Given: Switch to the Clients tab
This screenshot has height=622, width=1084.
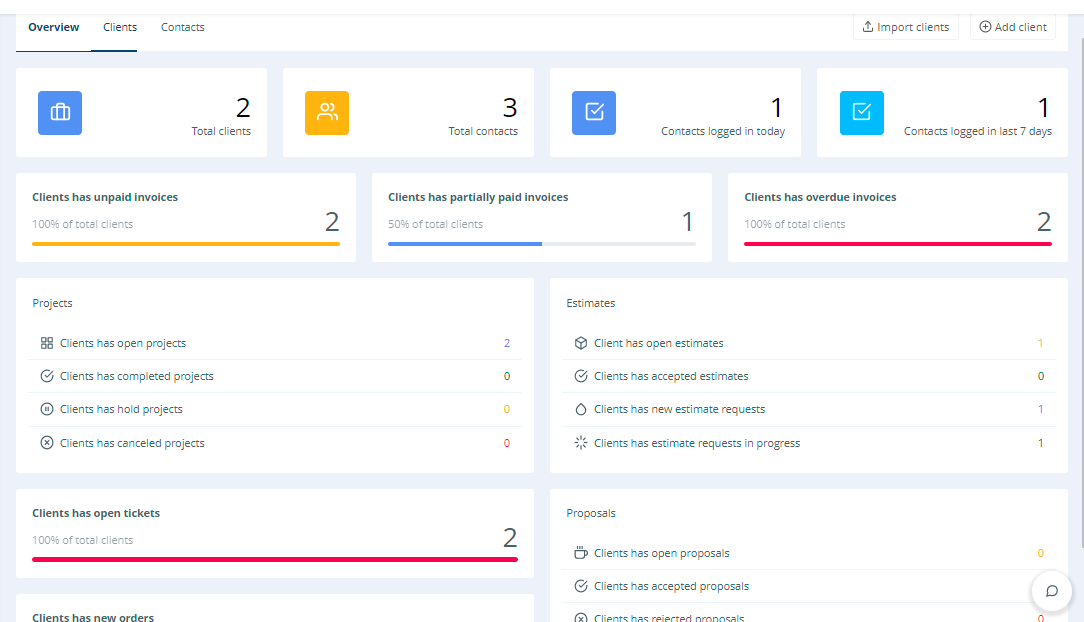Looking at the screenshot, I should 120,27.
